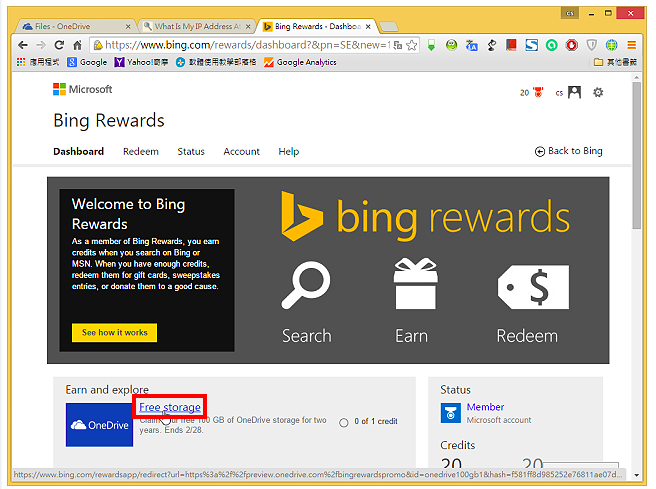Open the Google Analytics bookmark
The width and height of the screenshot is (656, 489).
[x=300, y=62]
